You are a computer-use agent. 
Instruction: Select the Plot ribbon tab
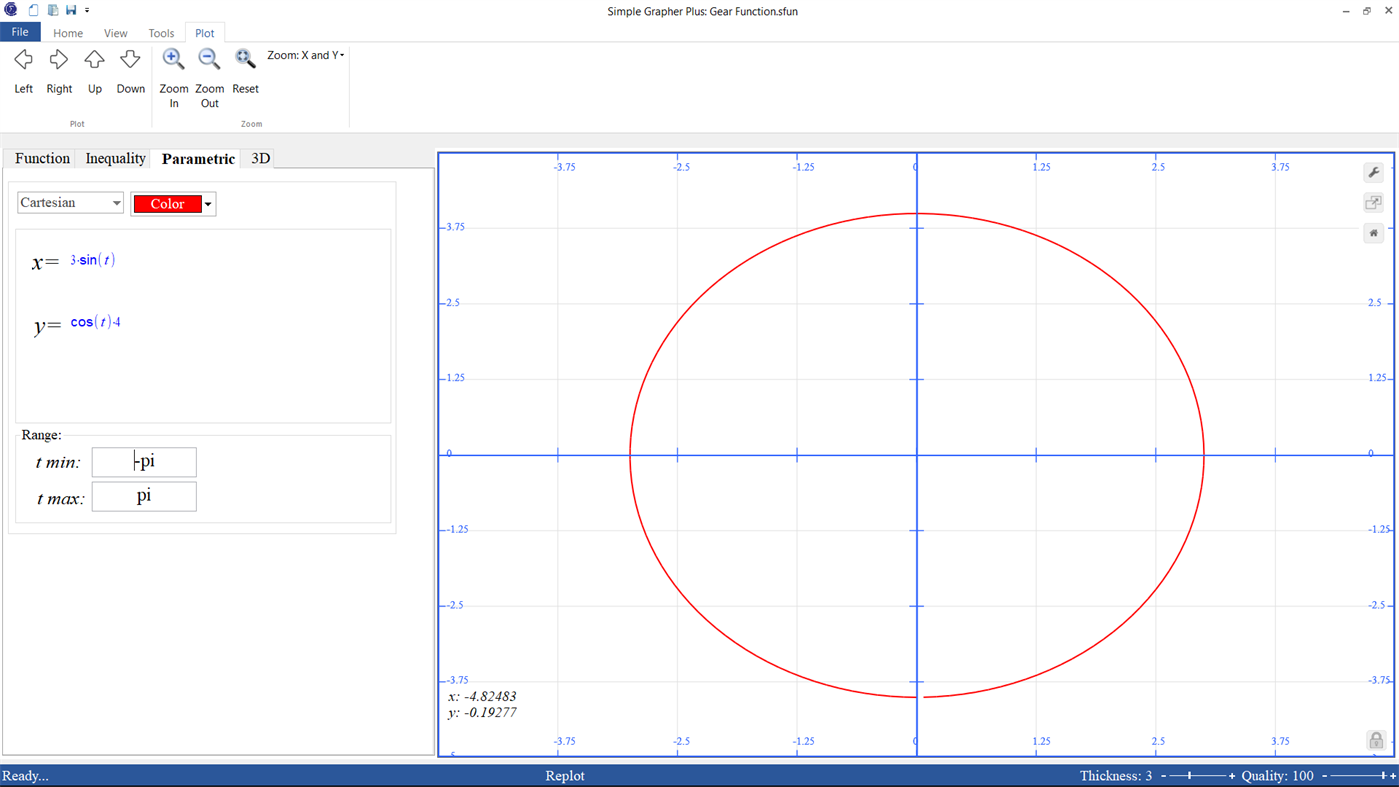click(x=204, y=33)
